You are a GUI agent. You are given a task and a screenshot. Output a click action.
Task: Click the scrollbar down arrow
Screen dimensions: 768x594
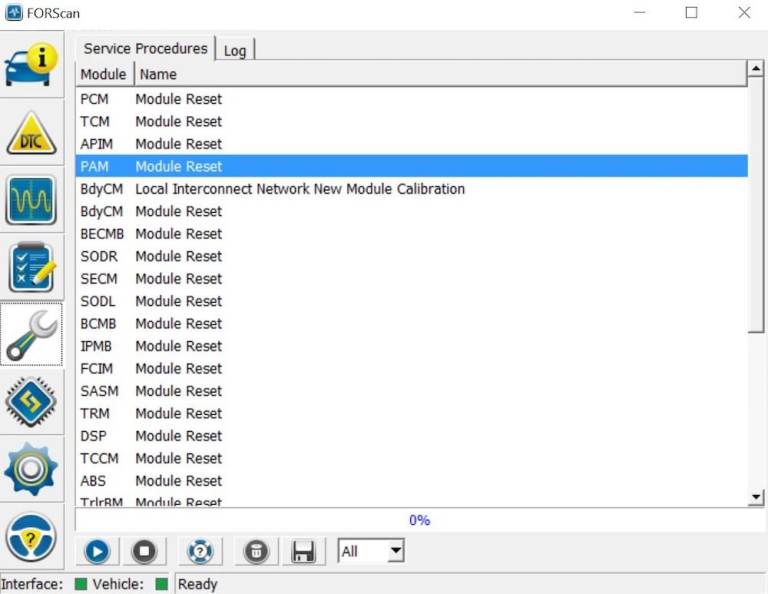coord(756,498)
